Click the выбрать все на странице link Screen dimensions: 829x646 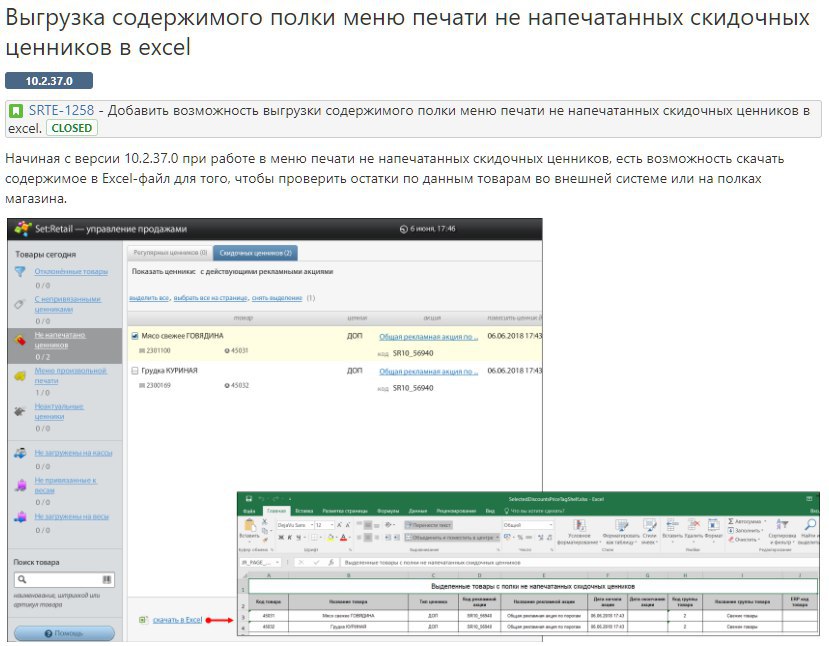(x=210, y=298)
